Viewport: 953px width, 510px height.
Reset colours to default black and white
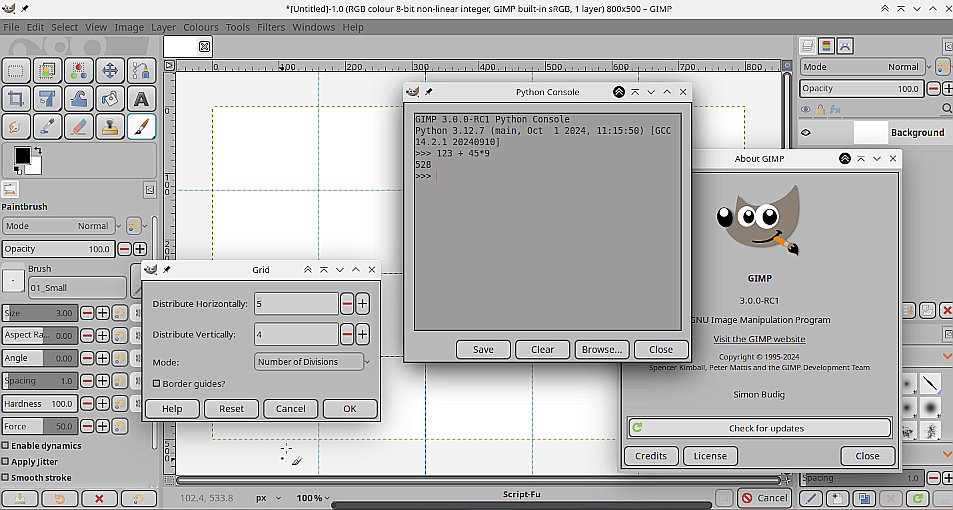(18, 171)
